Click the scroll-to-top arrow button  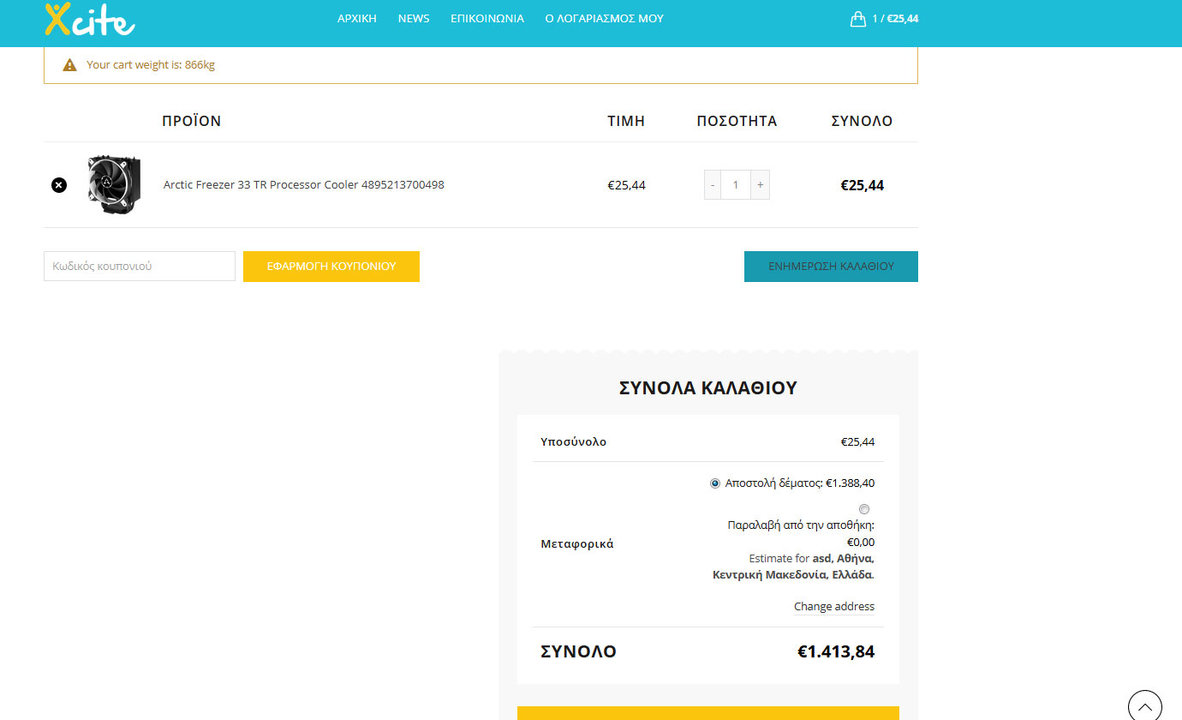tap(1144, 706)
